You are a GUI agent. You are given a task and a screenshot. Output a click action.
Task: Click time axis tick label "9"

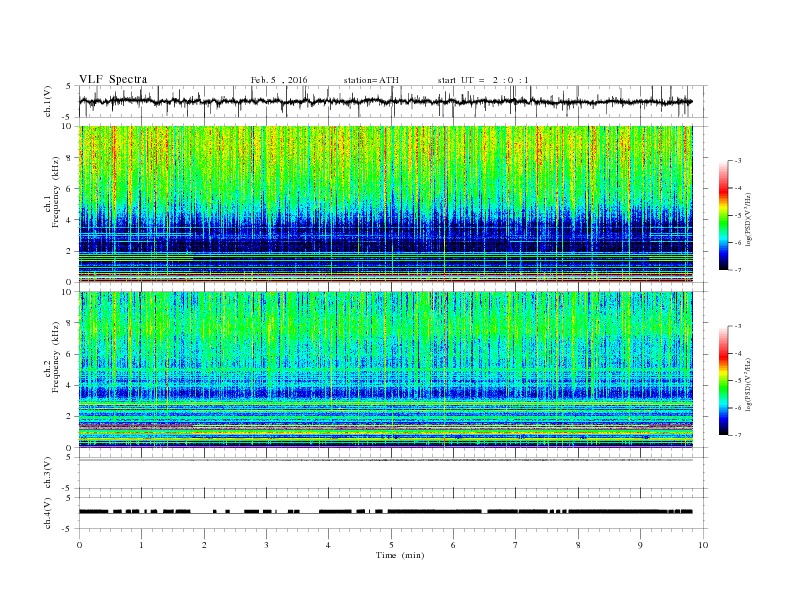[x=640, y=545]
